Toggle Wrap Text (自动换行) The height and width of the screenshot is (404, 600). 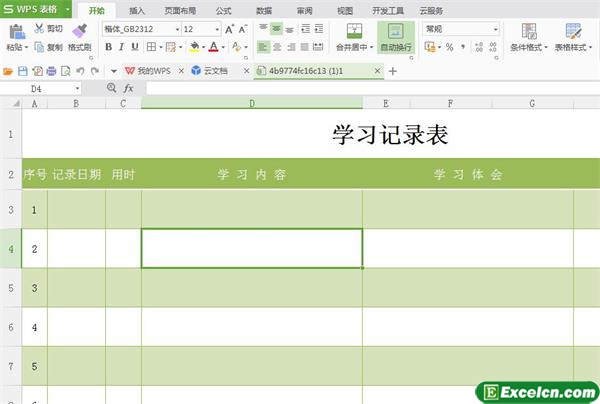[396, 37]
